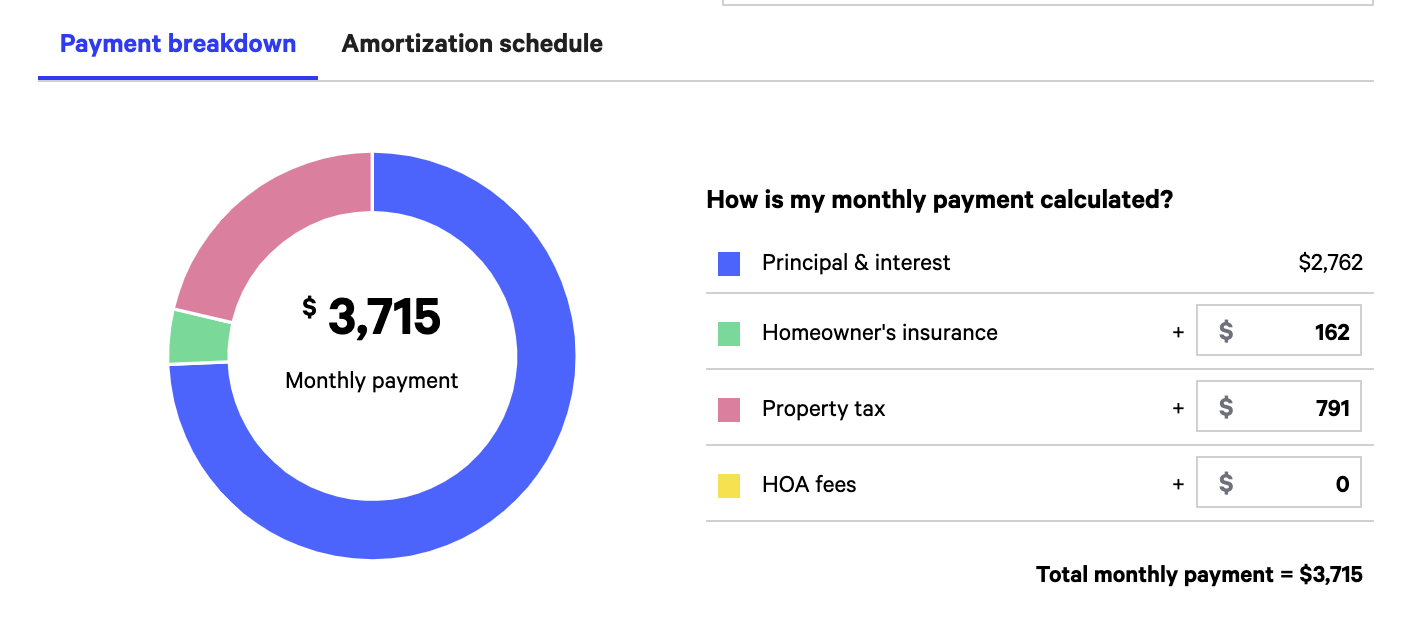
Task: Click the green Homeowner's insurance legend swatch
Action: click(x=729, y=334)
